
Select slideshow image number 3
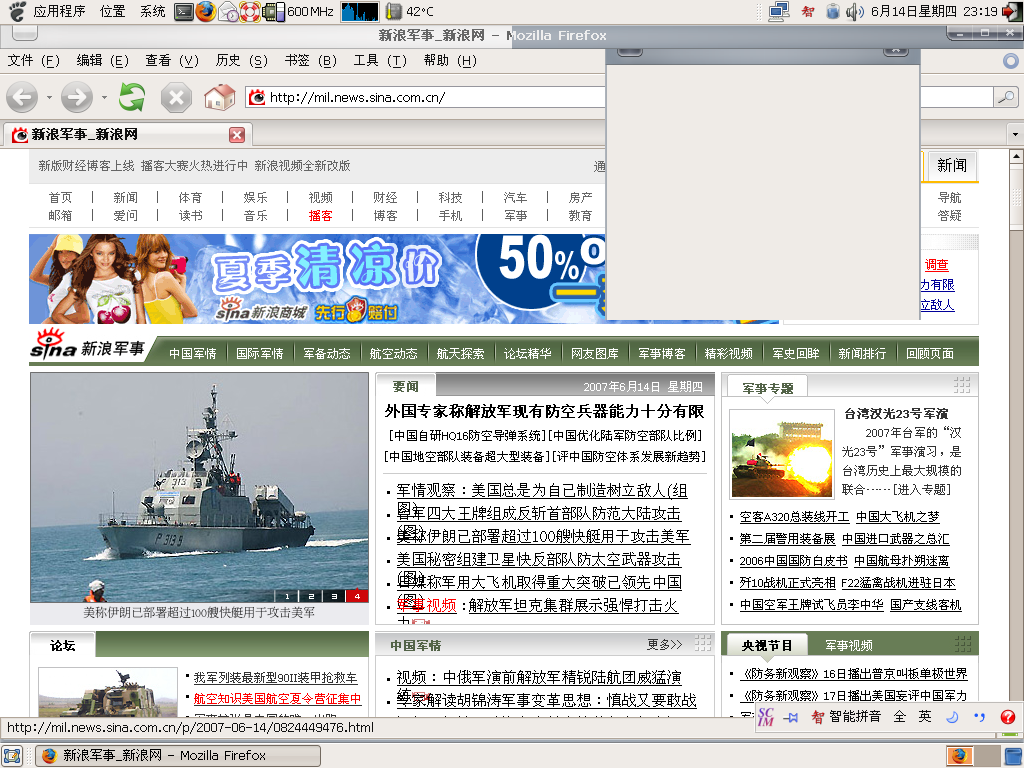[334, 596]
